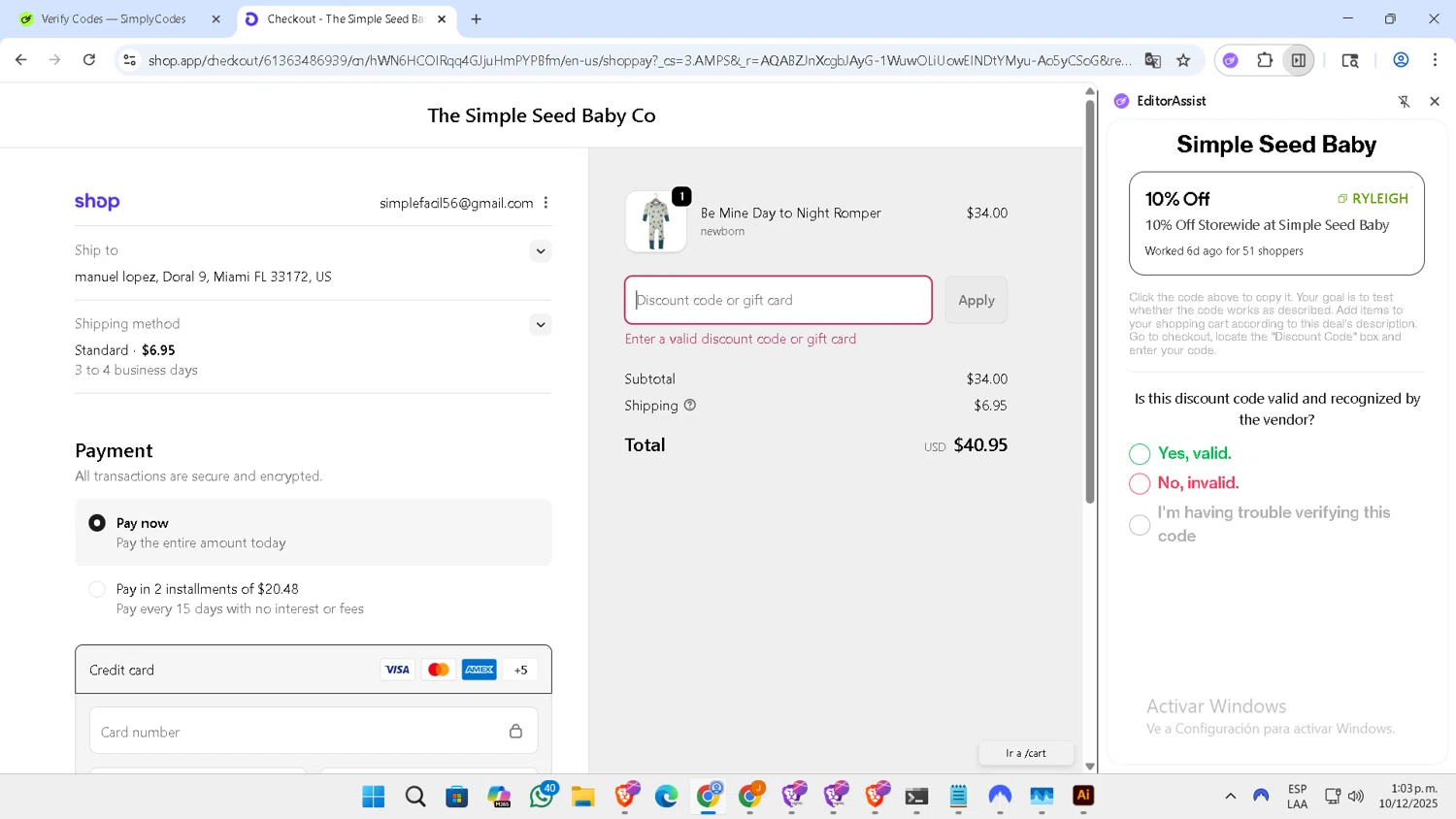Click the Apply discount button
The width and height of the screenshot is (1456, 819).
point(976,300)
